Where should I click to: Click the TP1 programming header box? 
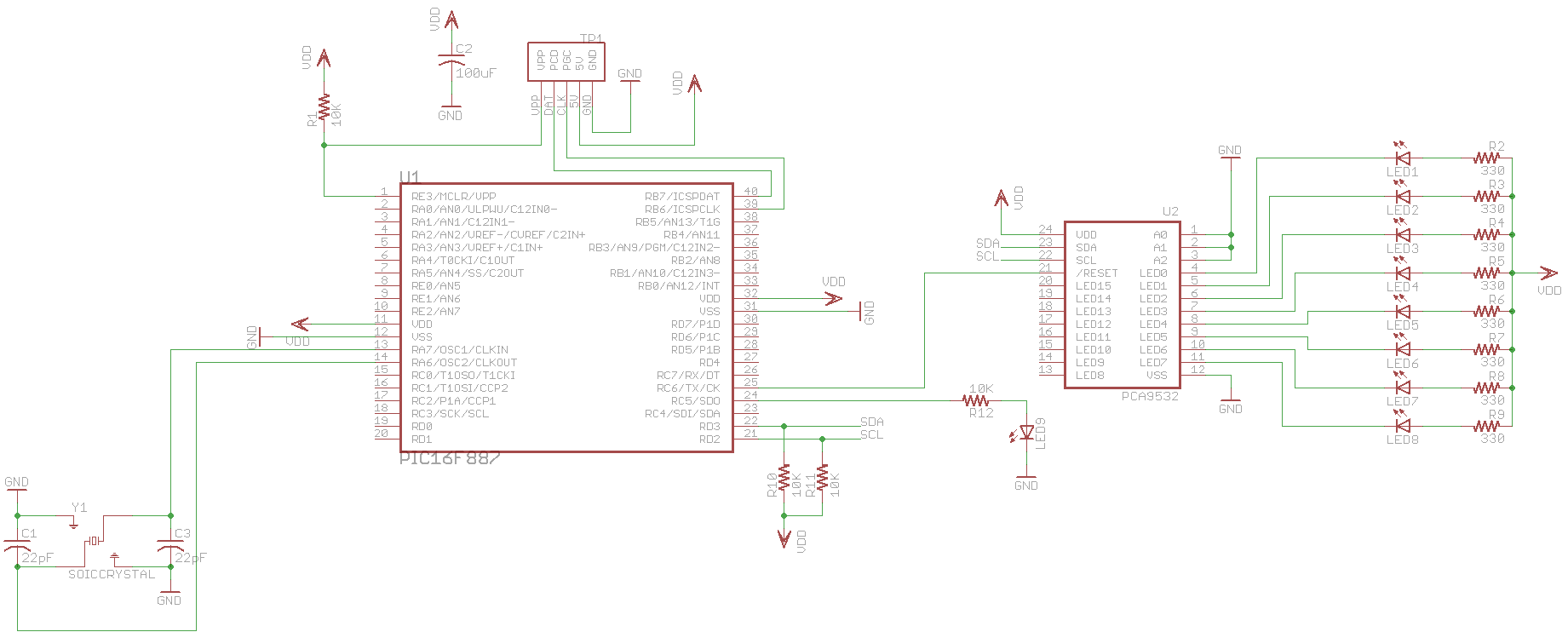(566, 62)
